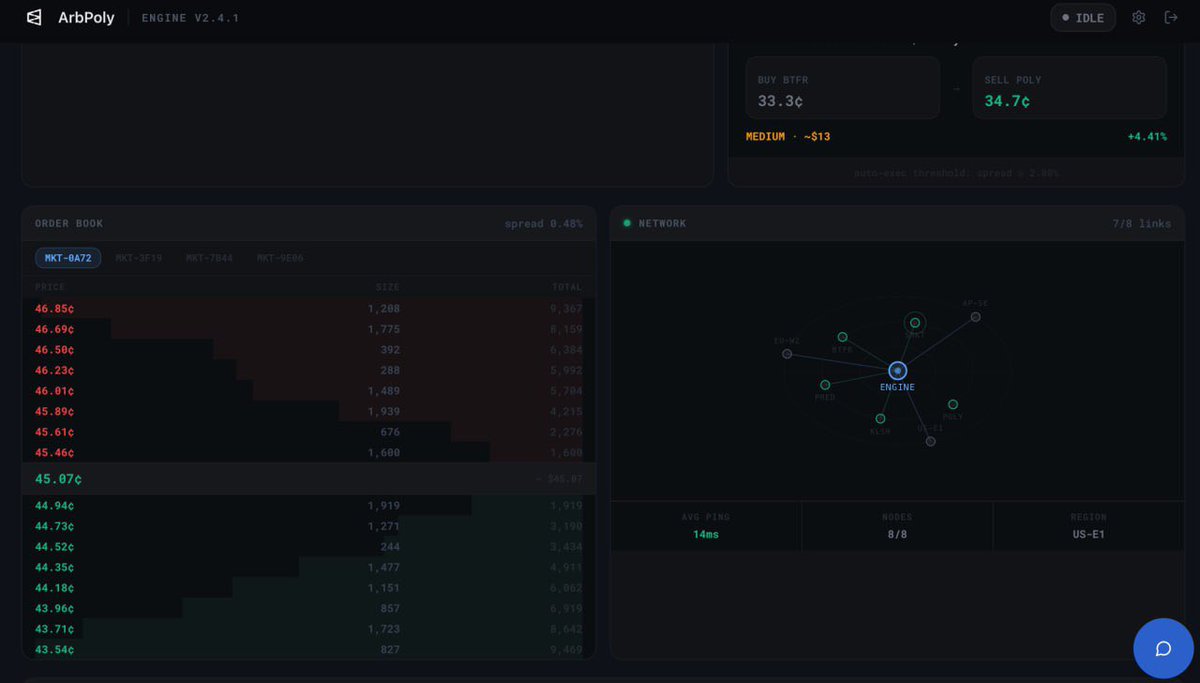Click the logout arrow icon
Viewport: 1200px width, 683px height.
(1170, 17)
